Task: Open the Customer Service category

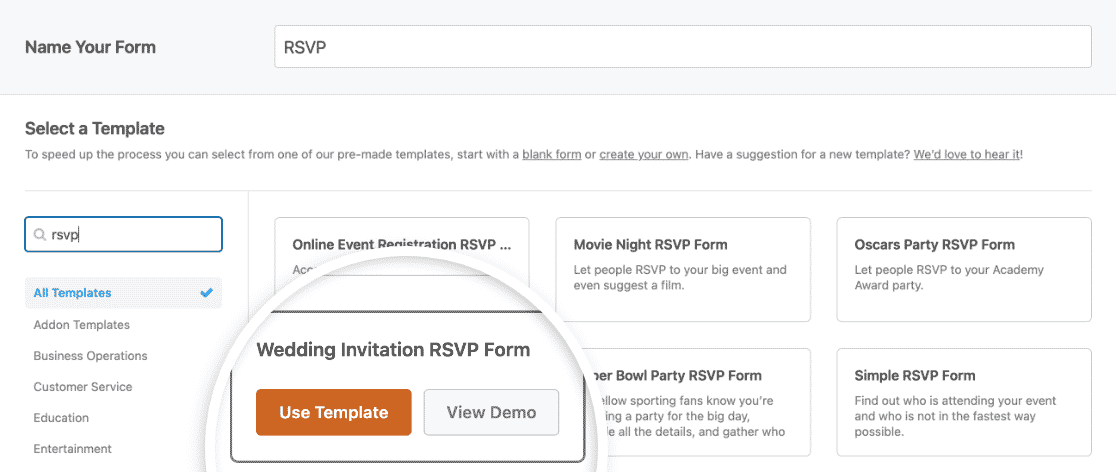Action: (x=83, y=387)
